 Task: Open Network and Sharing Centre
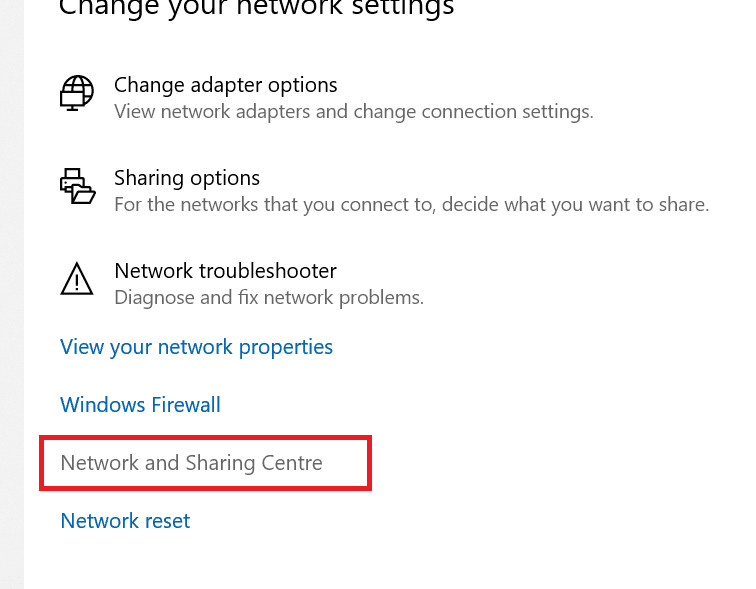click(191, 463)
